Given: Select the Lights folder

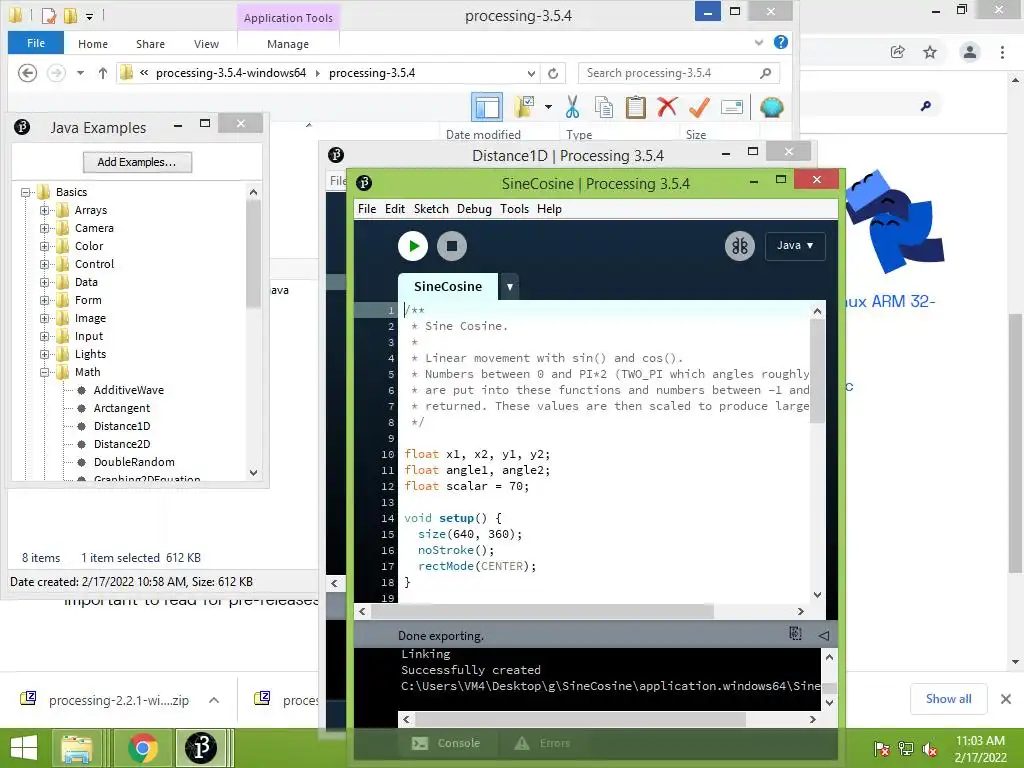Looking at the screenshot, I should point(90,354).
